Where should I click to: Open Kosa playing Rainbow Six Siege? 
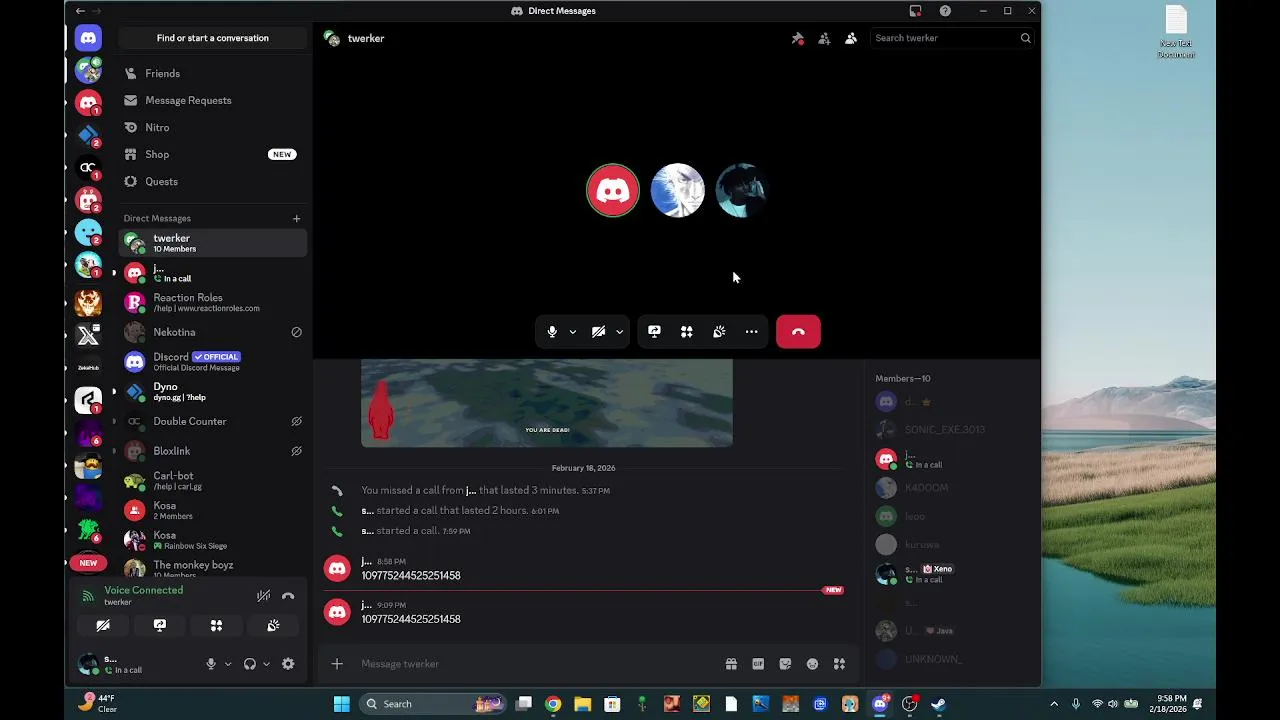(x=212, y=540)
